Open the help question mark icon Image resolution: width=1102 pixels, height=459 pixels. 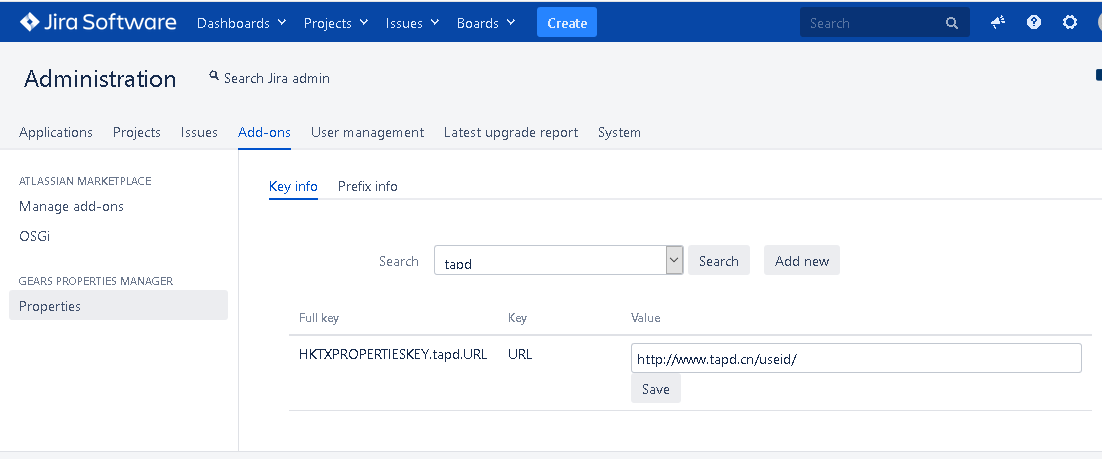click(1034, 22)
